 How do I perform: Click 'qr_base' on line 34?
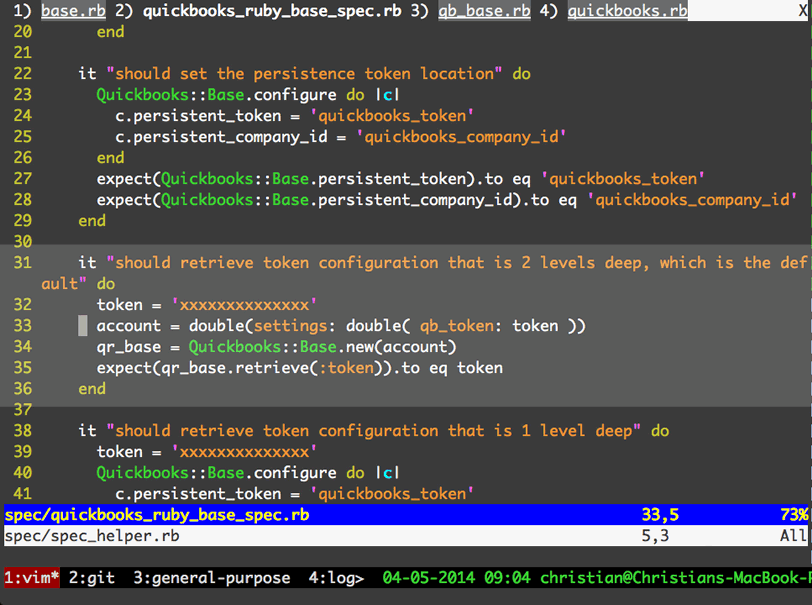128,347
